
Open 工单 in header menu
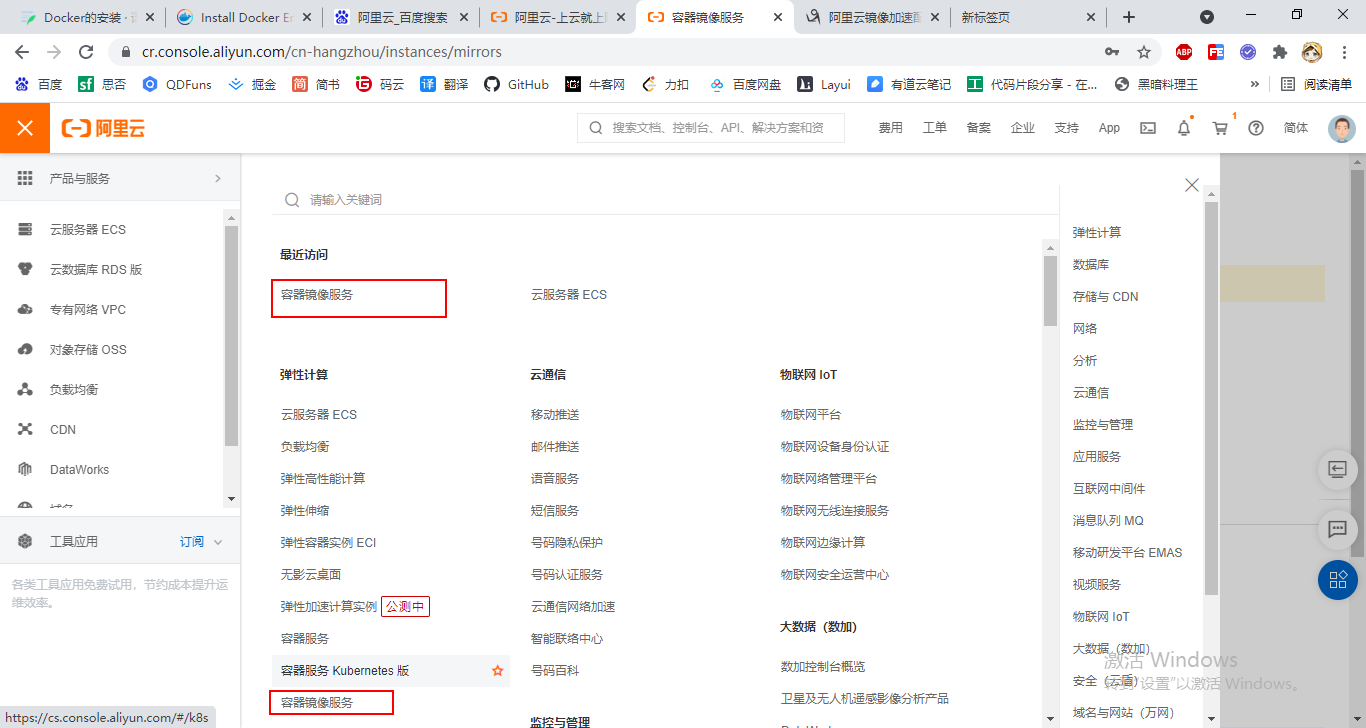coord(935,128)
